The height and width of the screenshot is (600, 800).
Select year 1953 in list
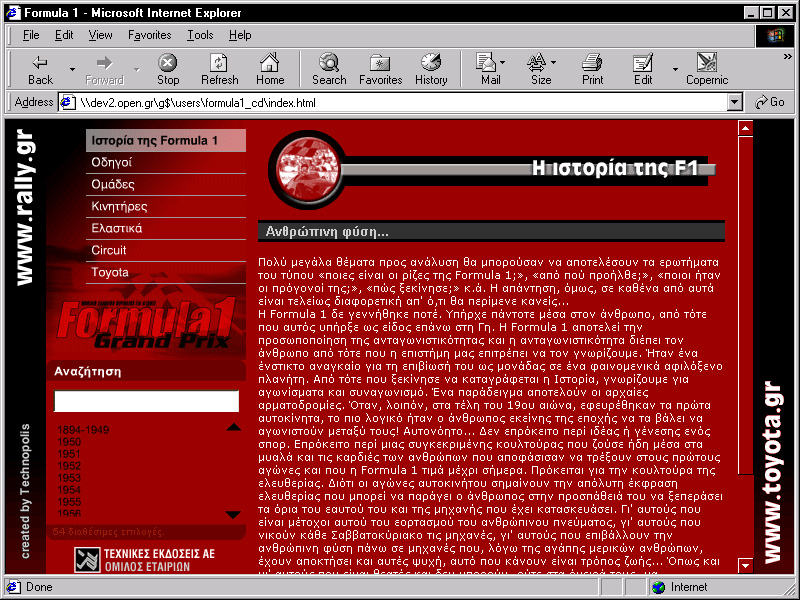pos(69,478)
